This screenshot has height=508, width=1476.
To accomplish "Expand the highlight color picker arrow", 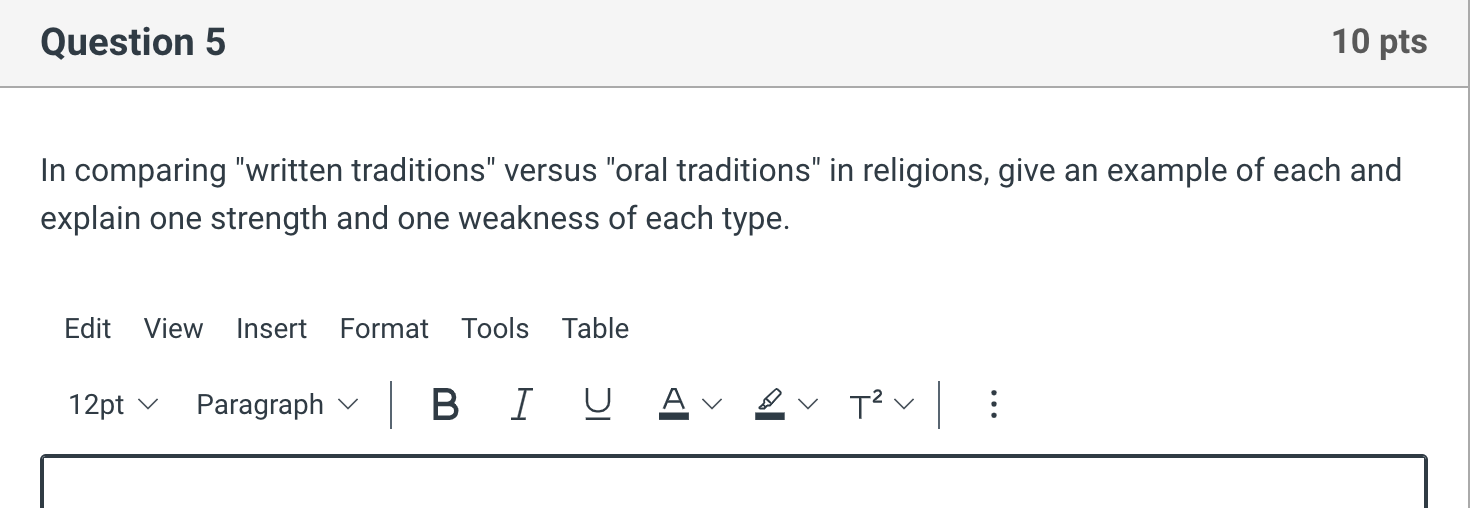I will click(x=807, y=405).
